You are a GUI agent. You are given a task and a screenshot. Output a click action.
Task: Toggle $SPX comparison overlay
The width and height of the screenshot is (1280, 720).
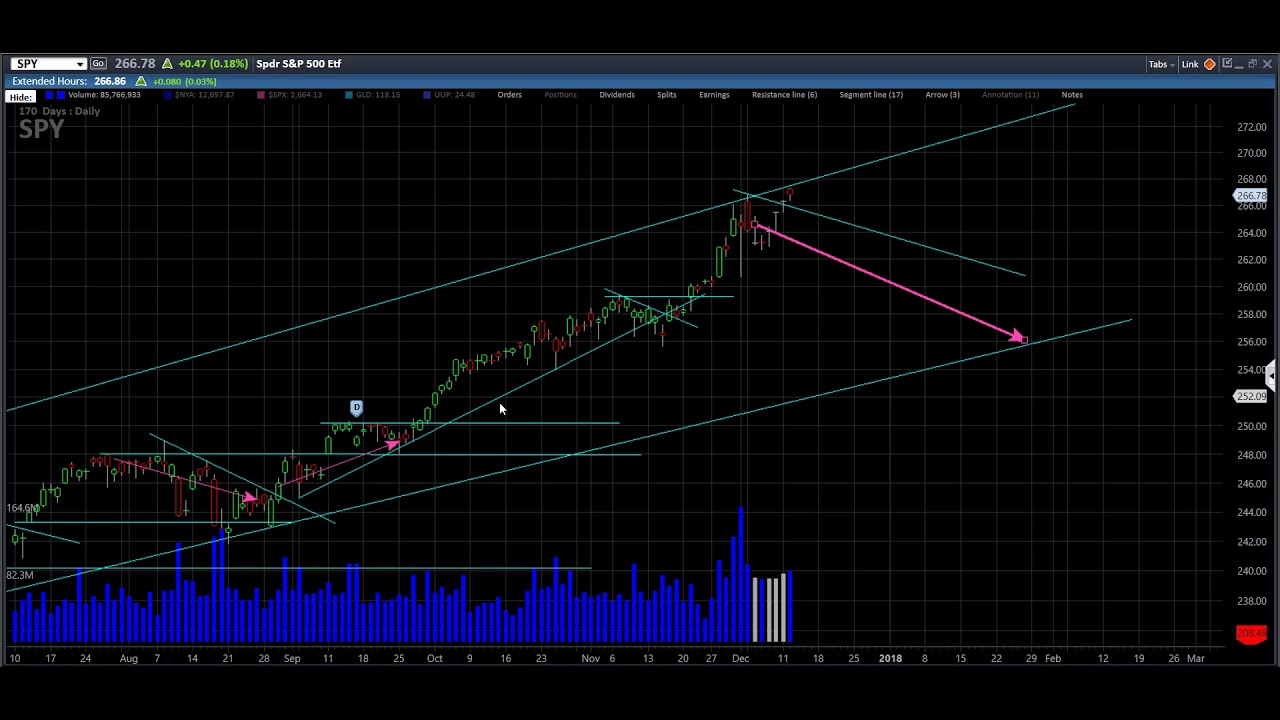(290, 95)
